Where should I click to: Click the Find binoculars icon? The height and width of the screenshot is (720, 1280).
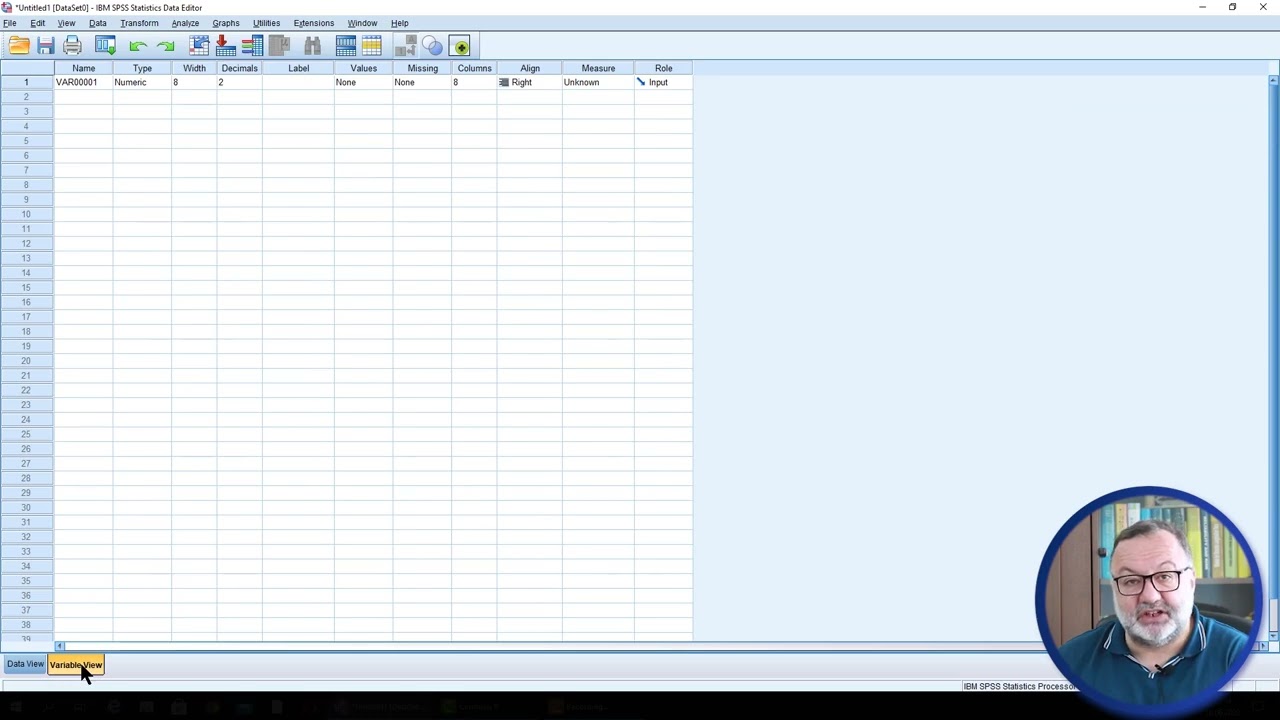pyautogui.click(x=312, y=46)
